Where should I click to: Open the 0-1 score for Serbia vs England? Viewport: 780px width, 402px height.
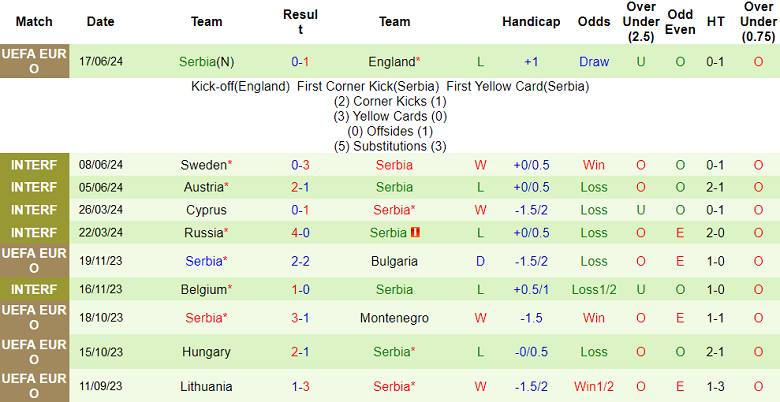coord(300,61)
